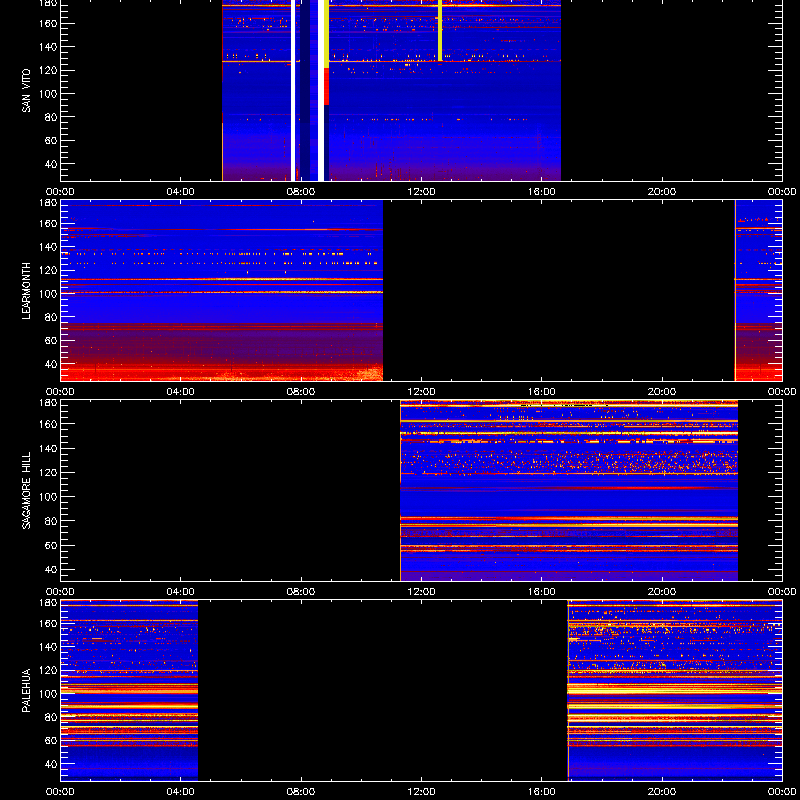Click the 160 frequency label on San Vito axis
The width and height of the screenshot is (800, 800).
48,23
